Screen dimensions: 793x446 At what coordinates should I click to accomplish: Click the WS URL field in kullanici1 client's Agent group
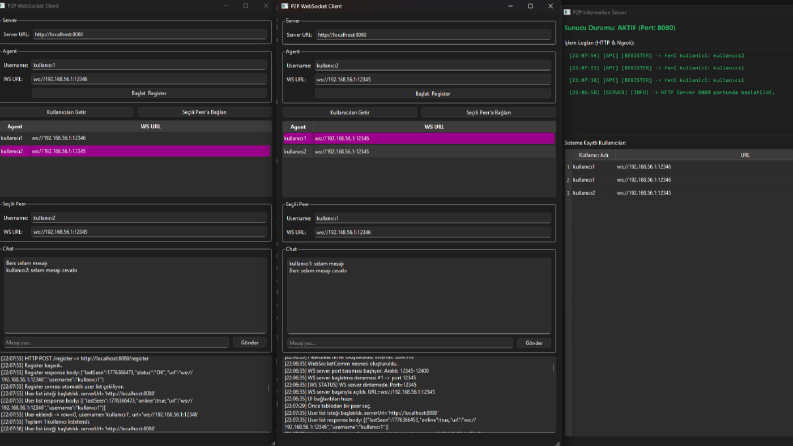click(x=149, y=79)
